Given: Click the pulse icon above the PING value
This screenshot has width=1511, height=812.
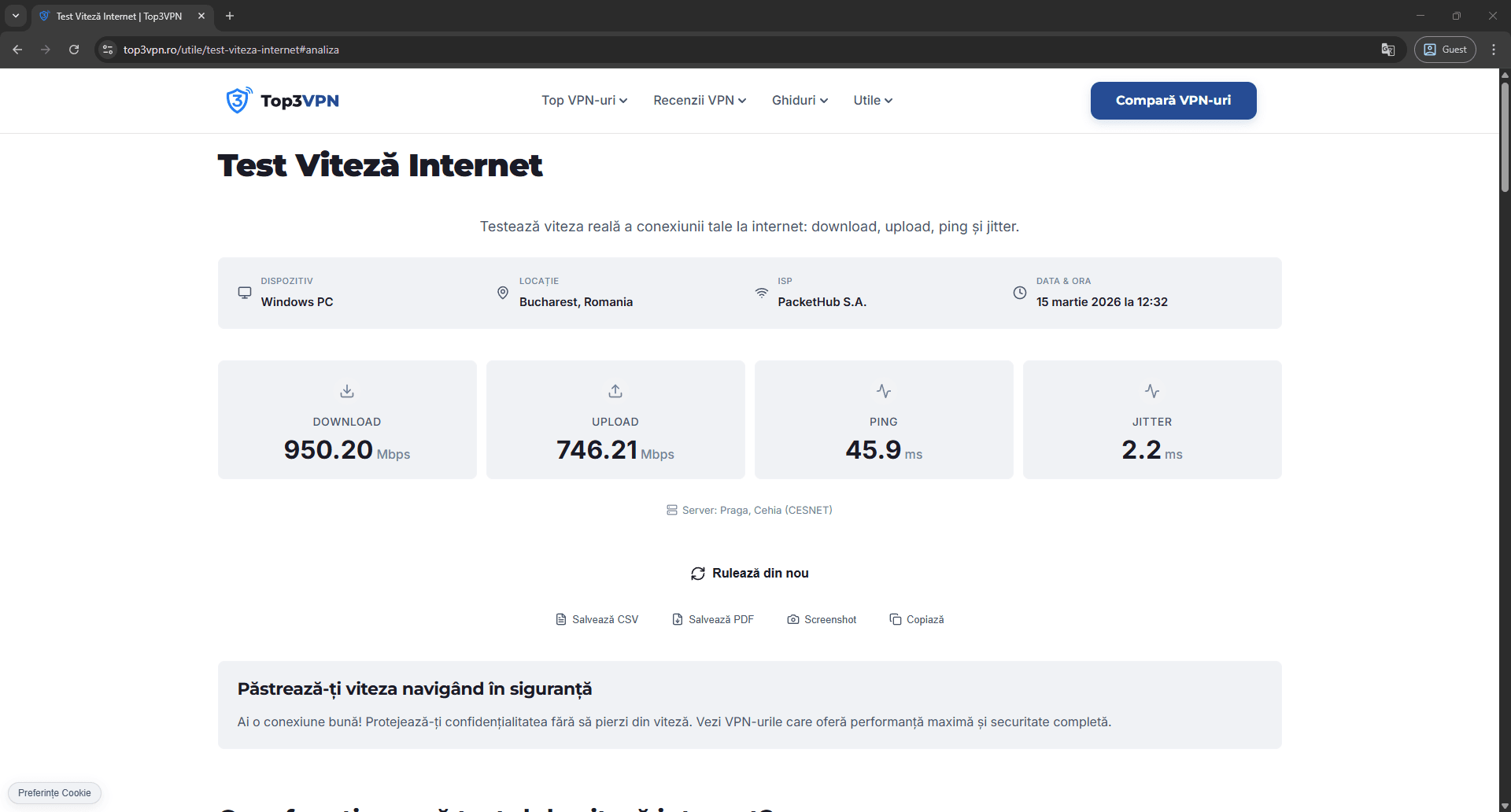Looking at the screenshot, I should [x=883, y=390].
